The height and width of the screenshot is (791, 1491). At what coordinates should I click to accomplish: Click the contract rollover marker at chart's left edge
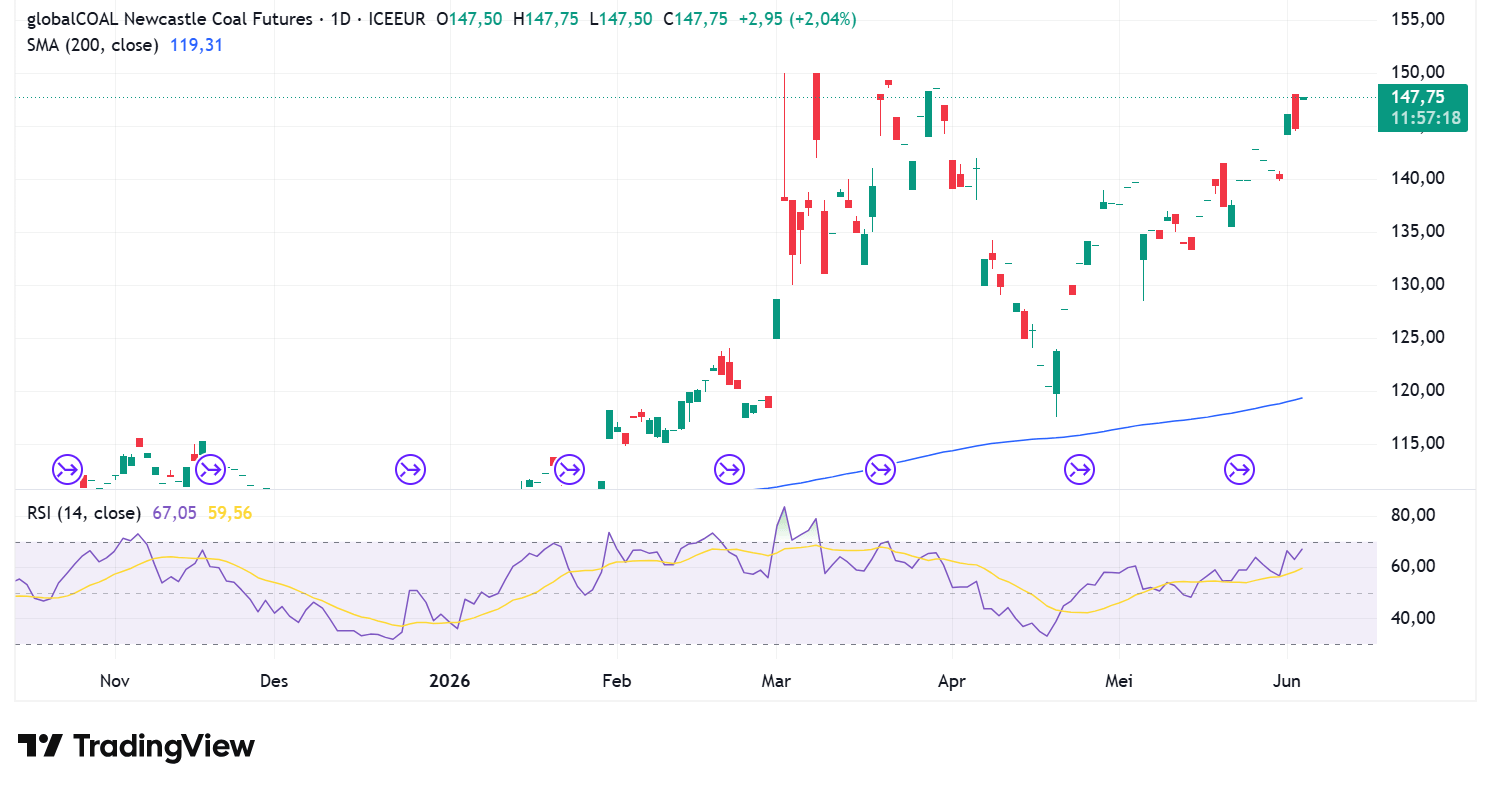(x=67, y=468)
